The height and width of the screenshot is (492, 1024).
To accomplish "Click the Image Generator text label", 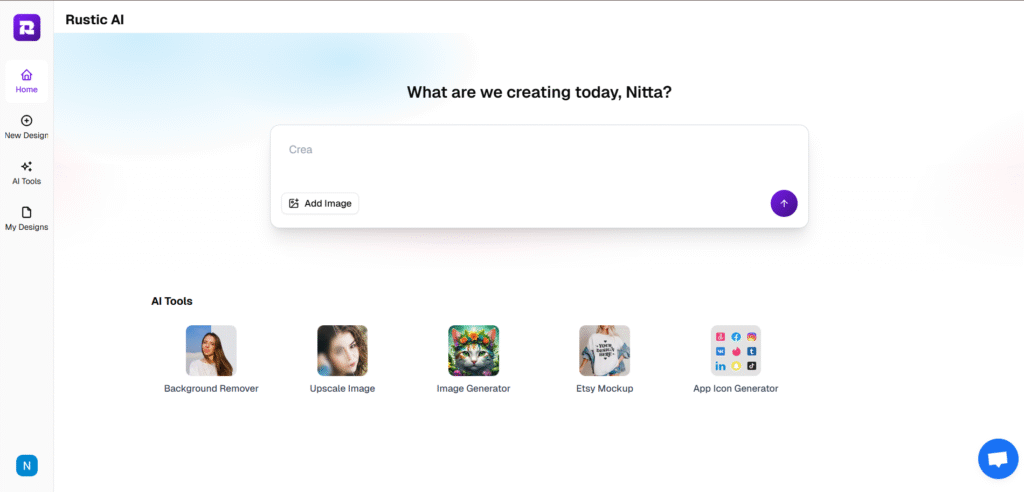I will [473, 388].
